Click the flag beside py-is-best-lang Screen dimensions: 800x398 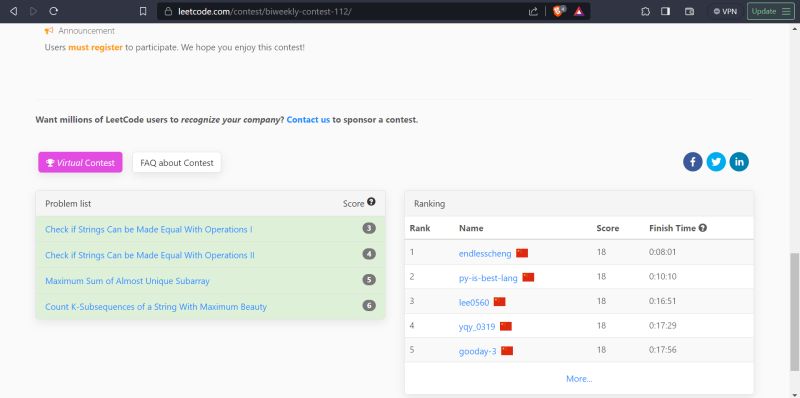[528, 277]
